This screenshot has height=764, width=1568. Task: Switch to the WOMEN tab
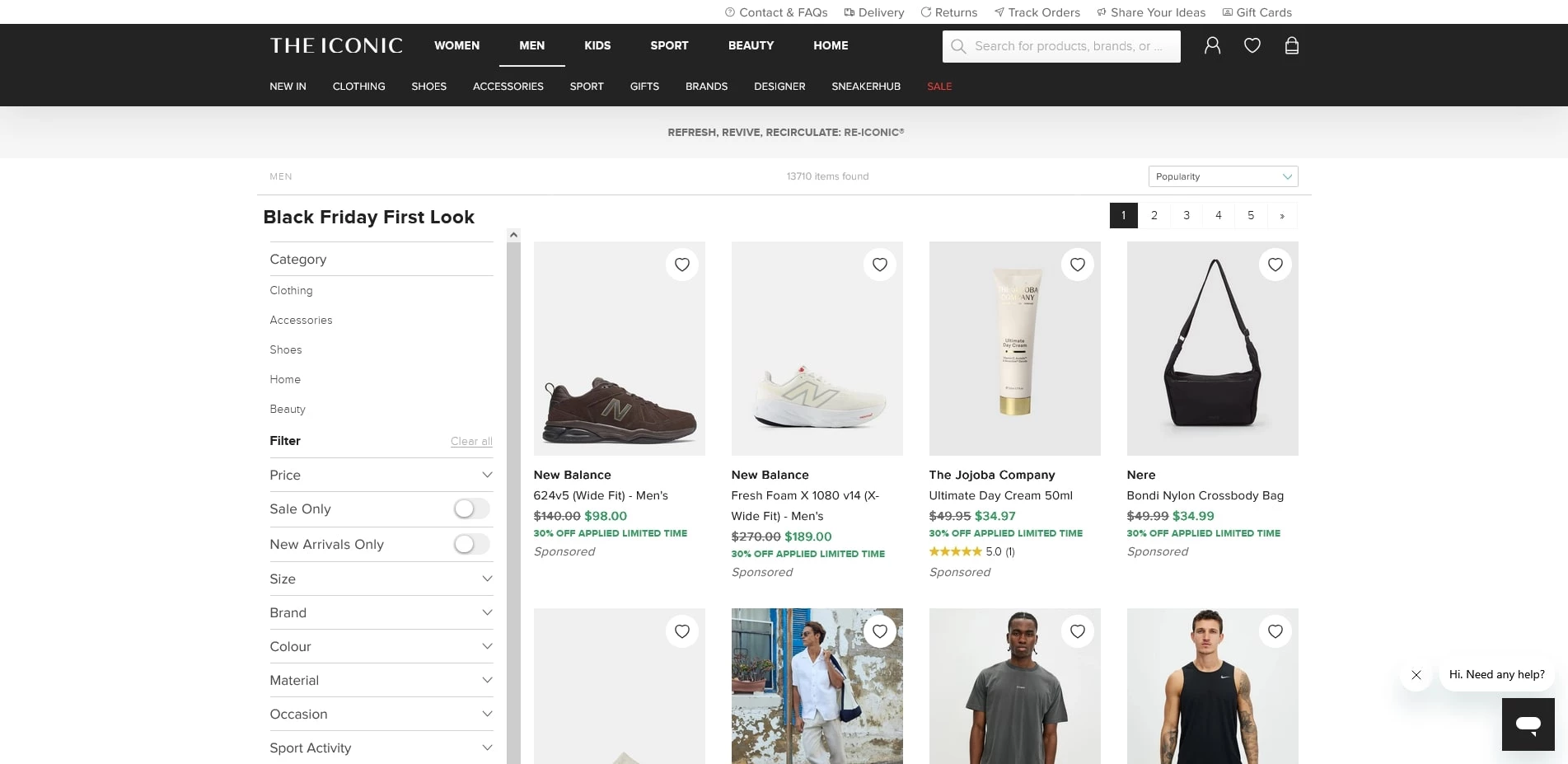pyautogui.click(x=456, y=45)
